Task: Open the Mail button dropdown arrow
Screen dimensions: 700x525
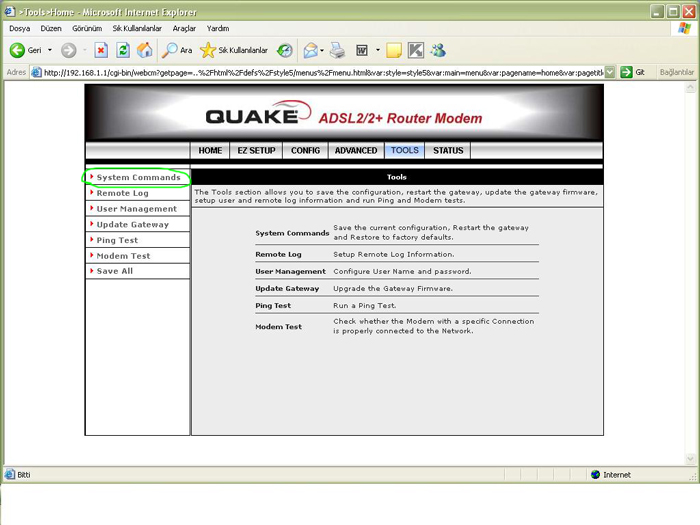Action: coord(322,50)
